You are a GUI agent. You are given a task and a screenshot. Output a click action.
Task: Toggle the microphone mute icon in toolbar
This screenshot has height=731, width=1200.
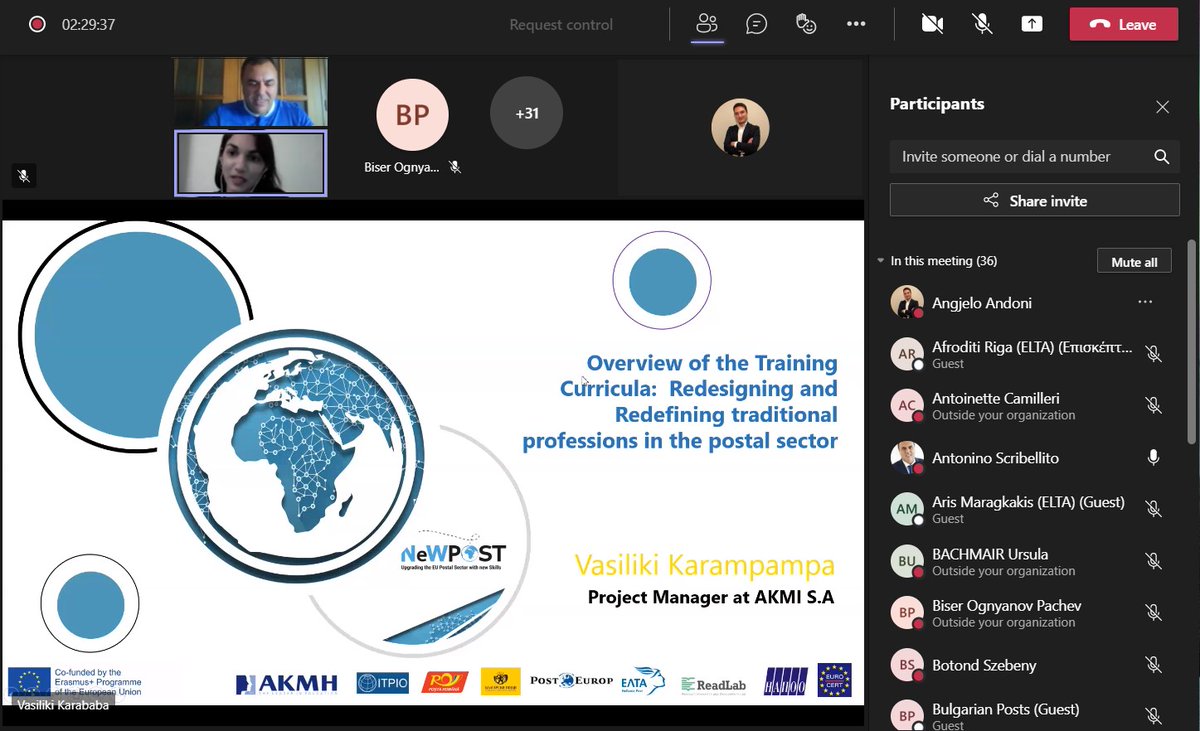click(x=982, y=24)
